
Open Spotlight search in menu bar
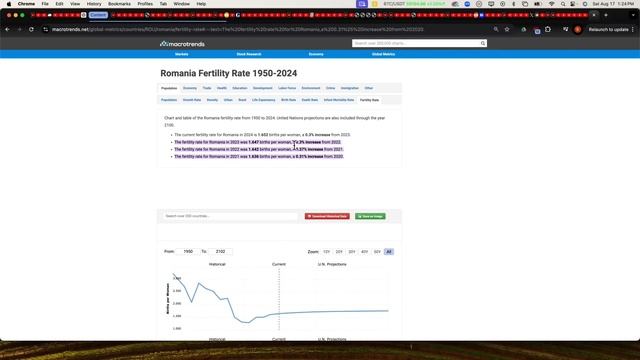pyautogui.click(x=563, y=4)
